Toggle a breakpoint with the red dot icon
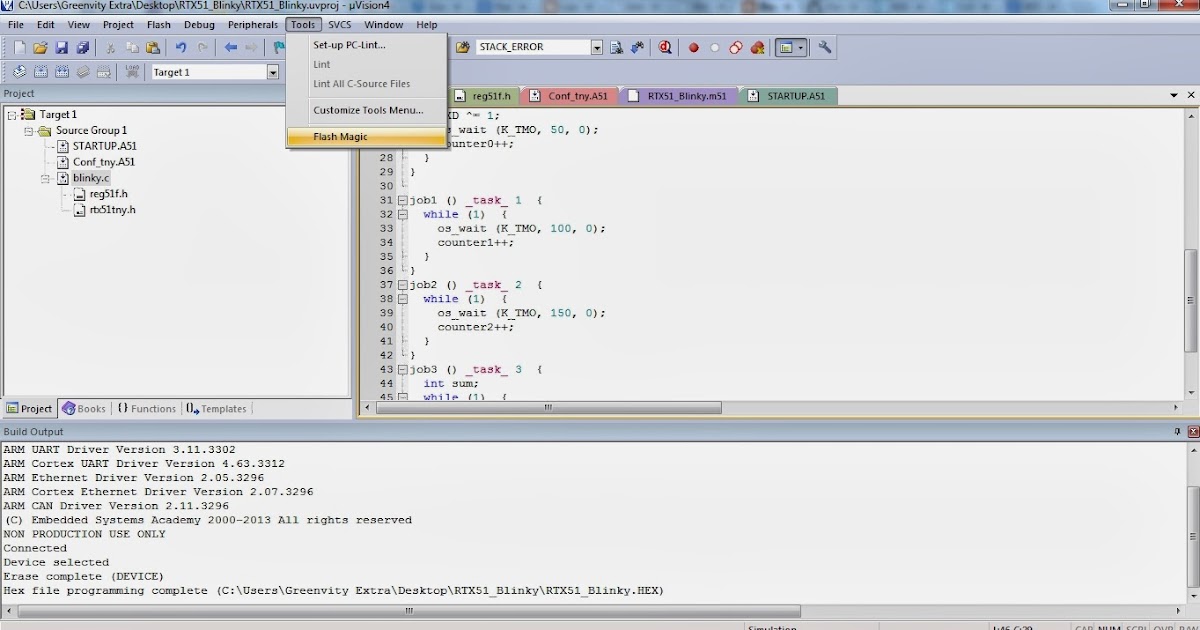The width and height of the screenshot is (1200, 630). 694,47
